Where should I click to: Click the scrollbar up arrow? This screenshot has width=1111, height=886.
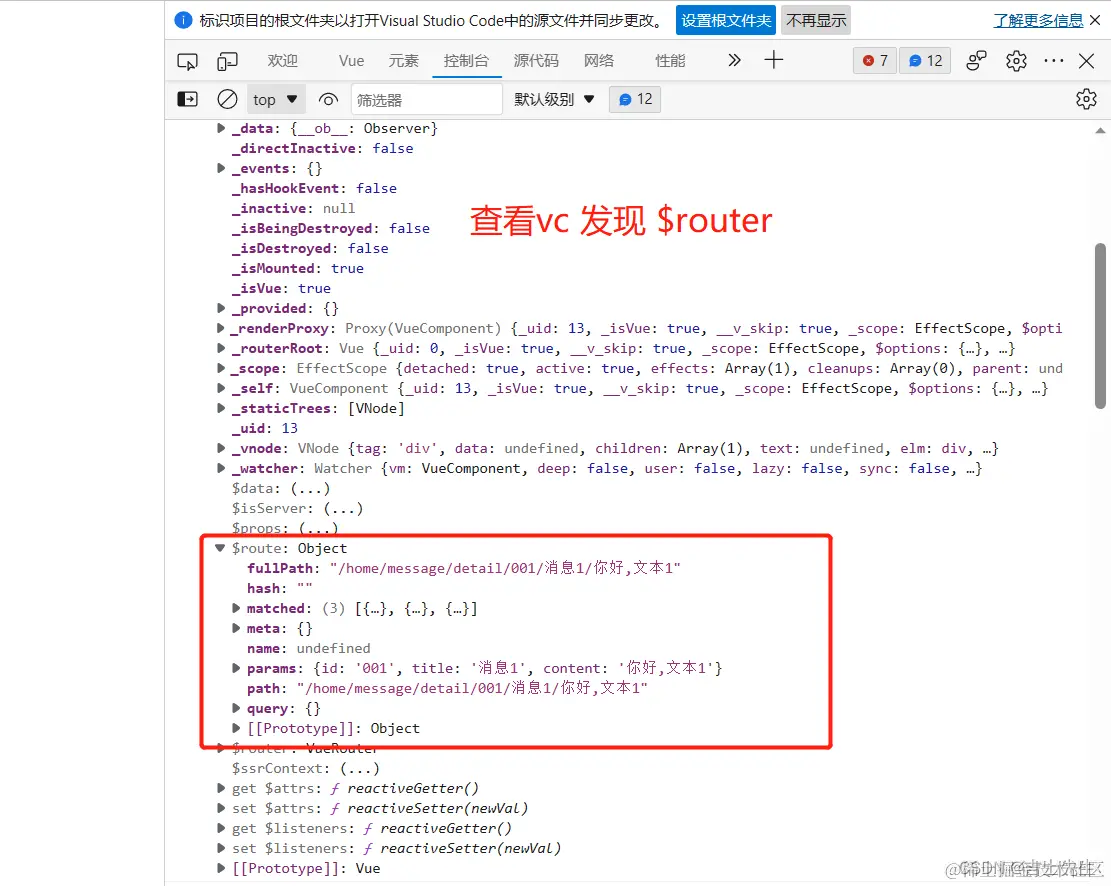pyautogui.click(x=1100, y=130)
